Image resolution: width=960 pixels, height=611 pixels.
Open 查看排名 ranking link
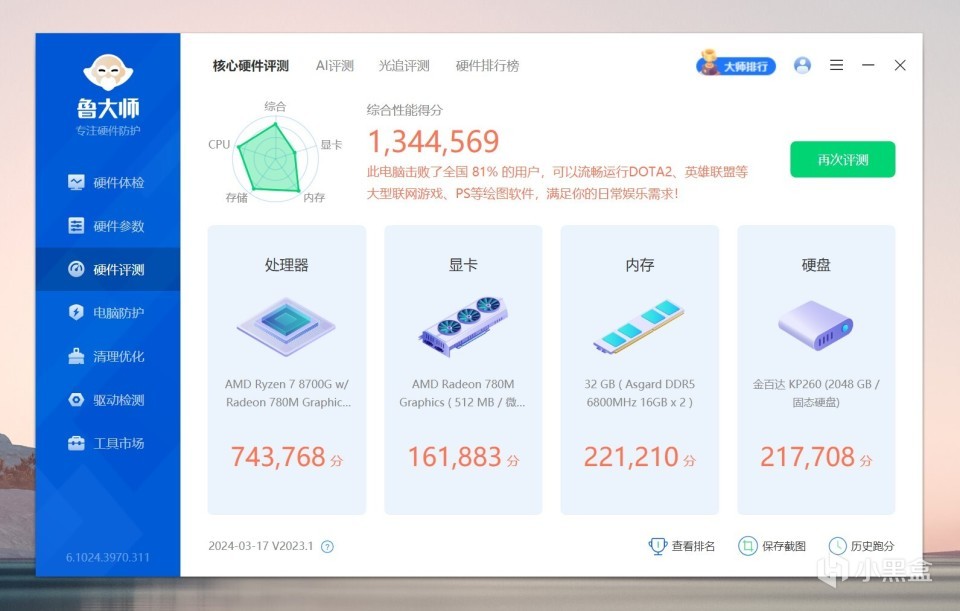point(681,546)
